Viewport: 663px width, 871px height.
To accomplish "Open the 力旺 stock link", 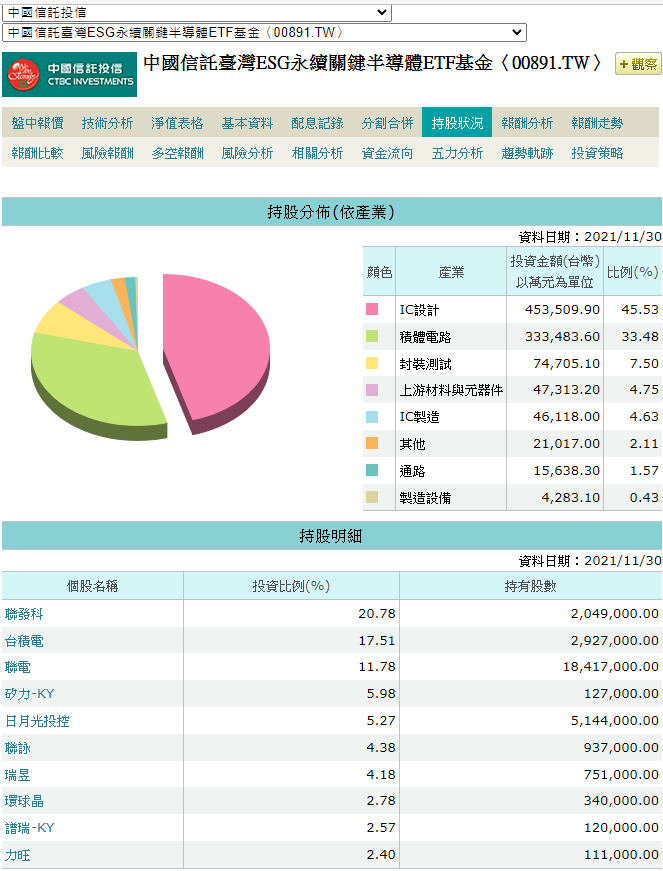I will (x=18, y=855).
